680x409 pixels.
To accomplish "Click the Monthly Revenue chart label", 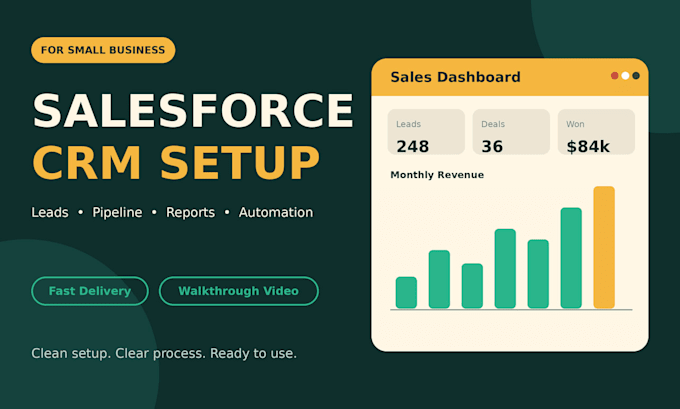I will point(437,175).
